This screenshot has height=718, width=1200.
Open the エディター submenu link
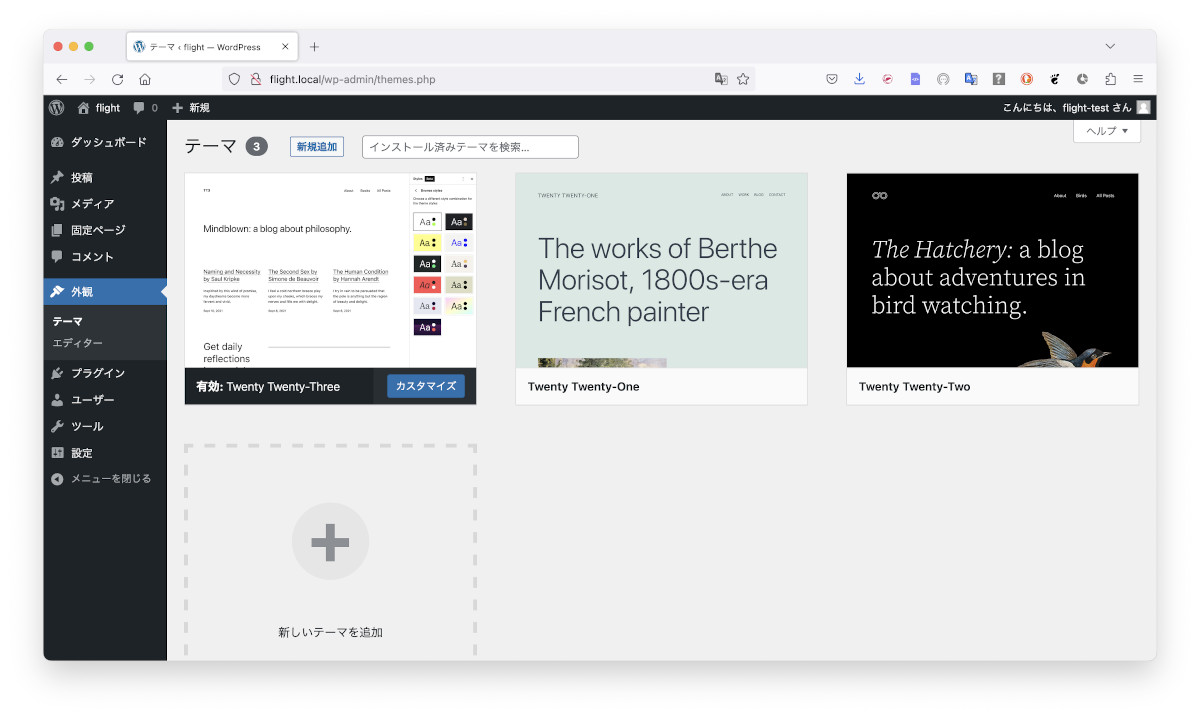[78, 343]
